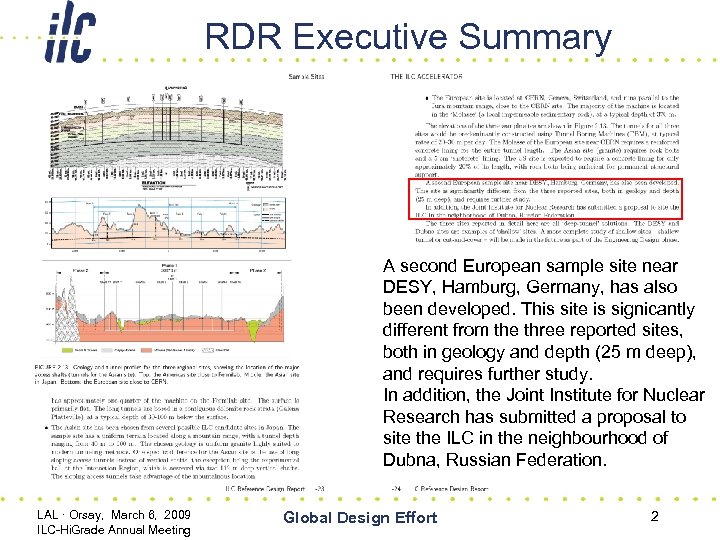Click 'ILC Reference Design Report' page footer
Screen dimensions: 720x540
[x=265, y=489]
